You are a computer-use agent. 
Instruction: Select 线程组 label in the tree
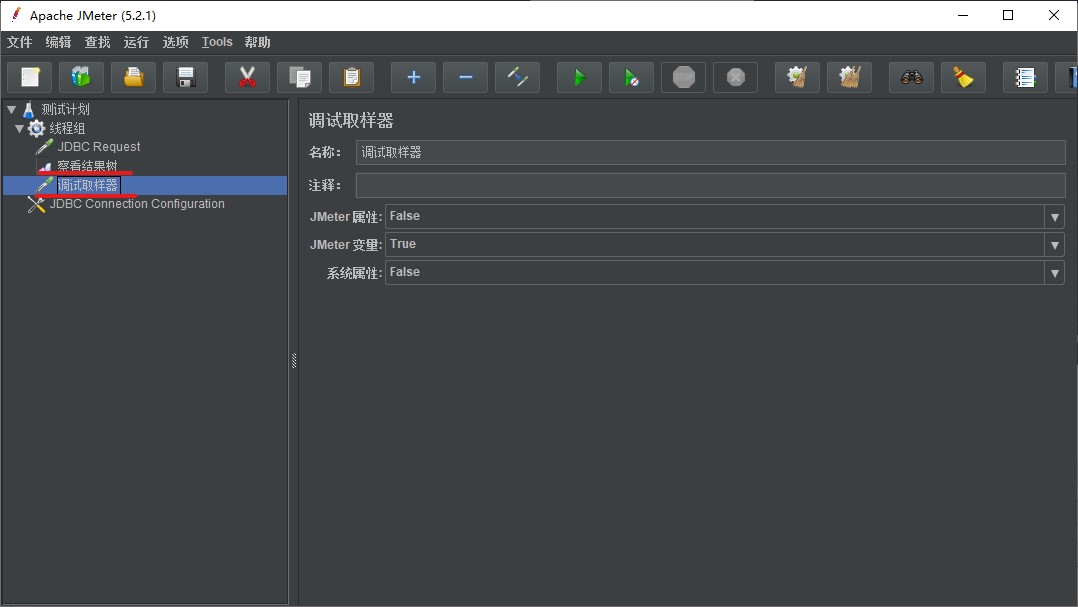(67, 128)
